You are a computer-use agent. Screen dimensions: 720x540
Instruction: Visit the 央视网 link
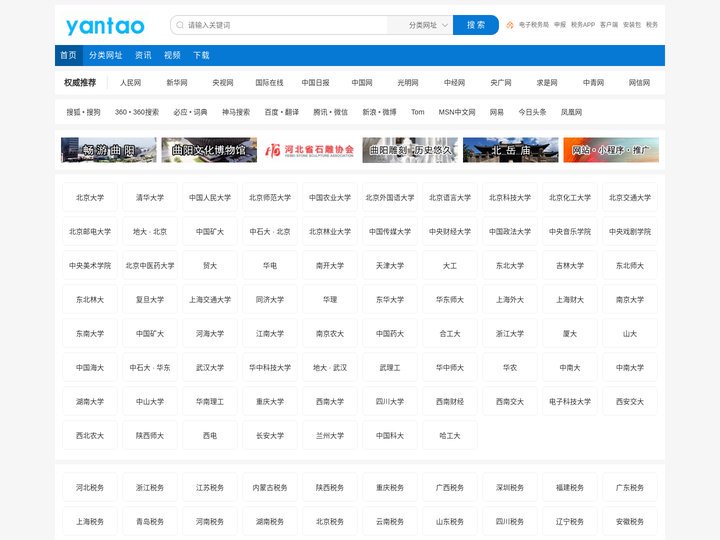pyautogui.click(x=223, y=83)
